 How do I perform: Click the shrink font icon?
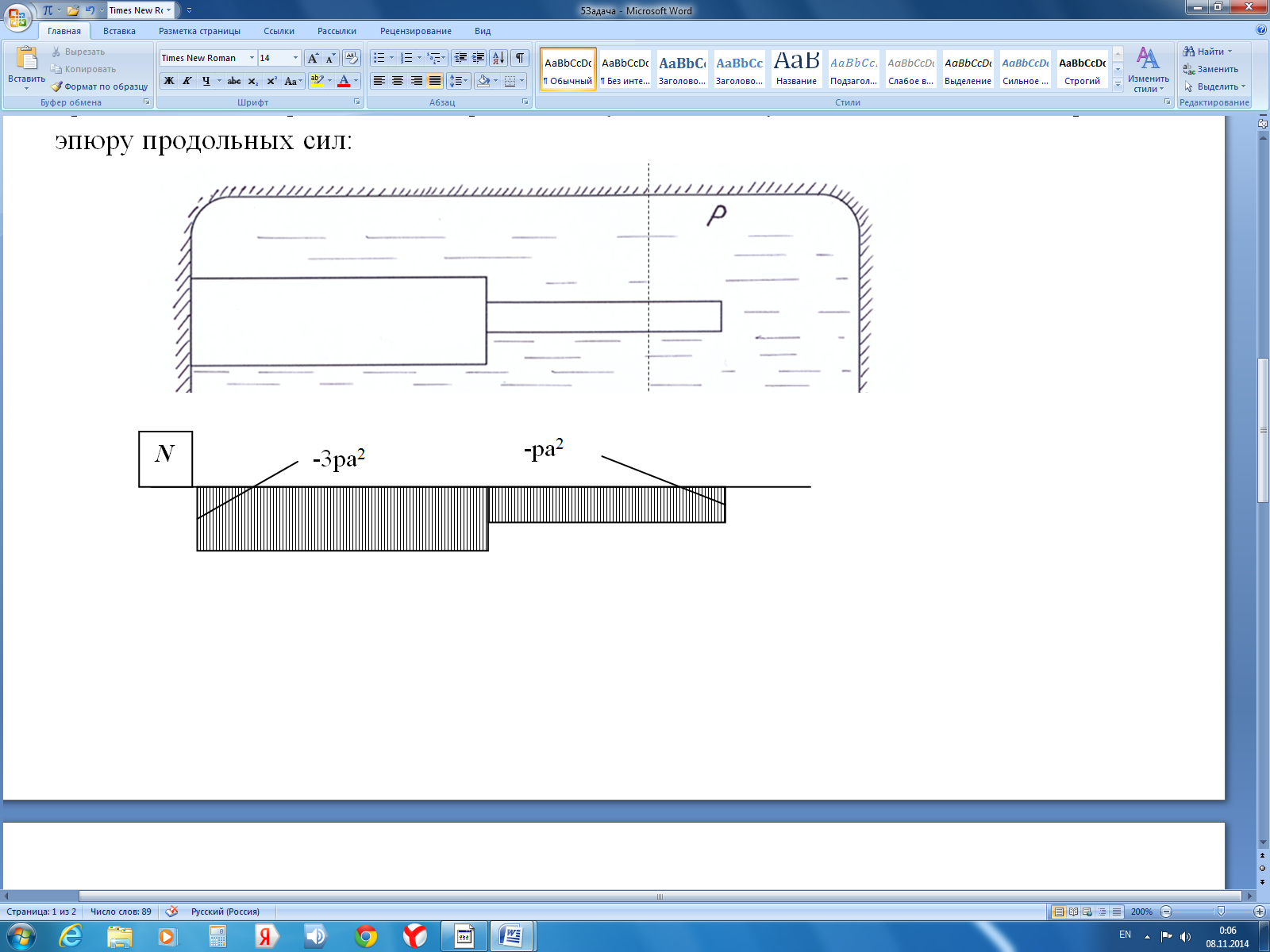(330, 58)
